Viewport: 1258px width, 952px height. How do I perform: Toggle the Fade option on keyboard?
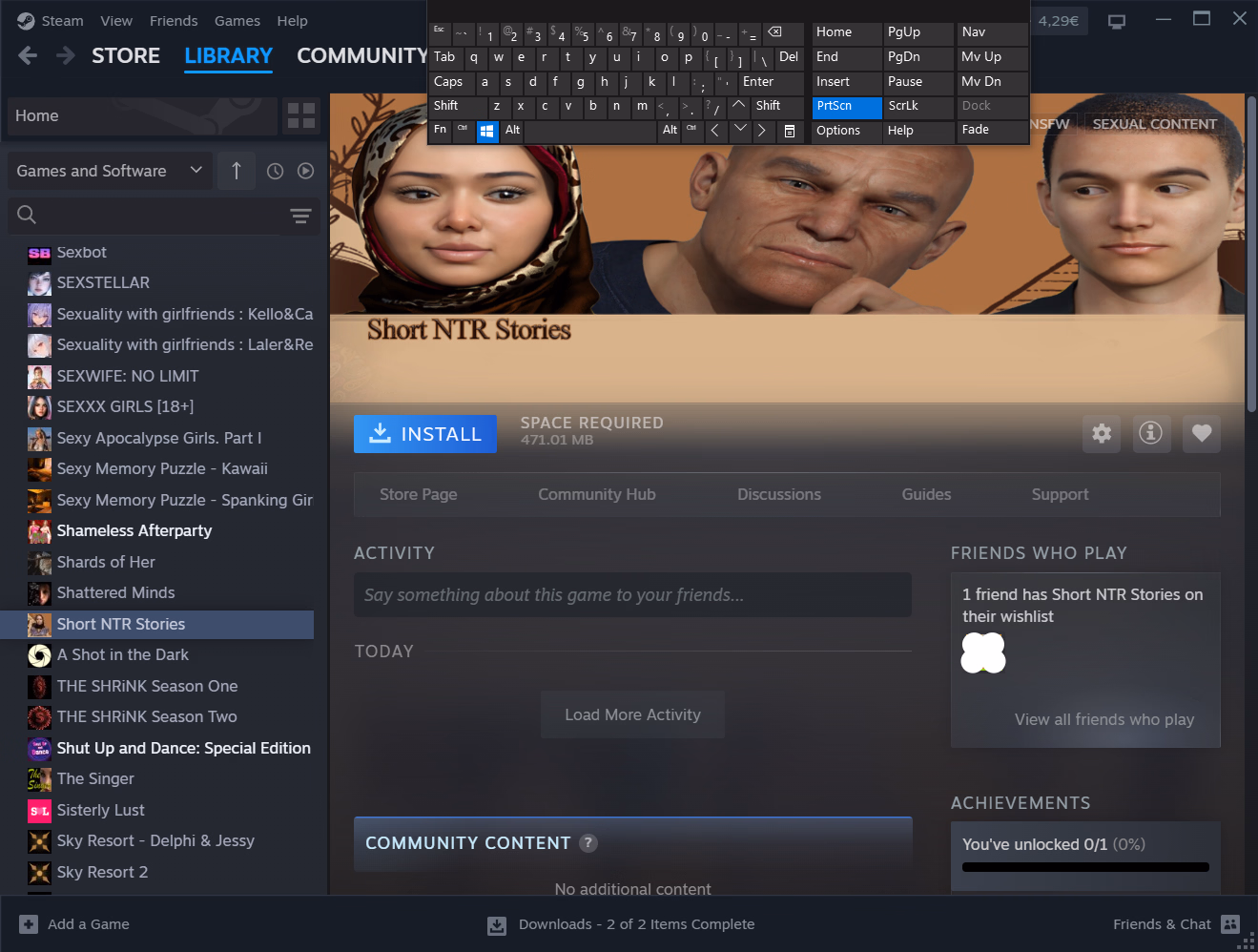click(992, 131)
